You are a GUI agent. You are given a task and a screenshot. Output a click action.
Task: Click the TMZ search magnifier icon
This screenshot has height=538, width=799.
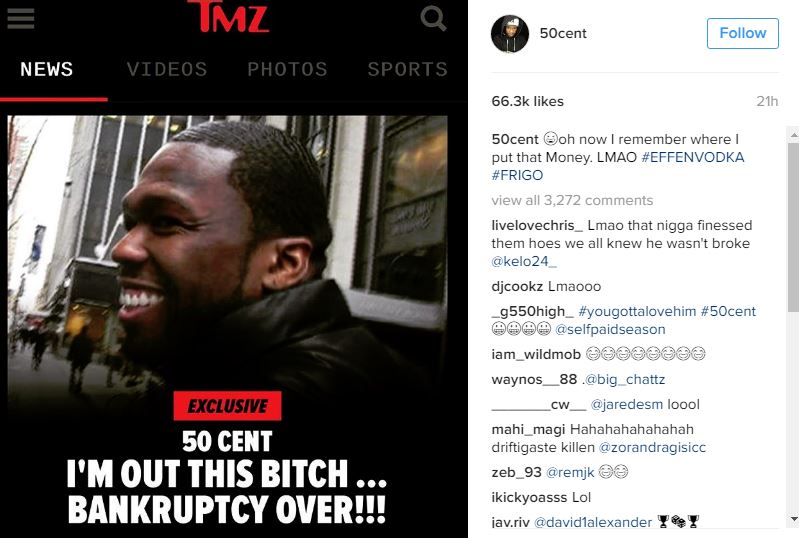pyautogui.click(x=433, y=18)
